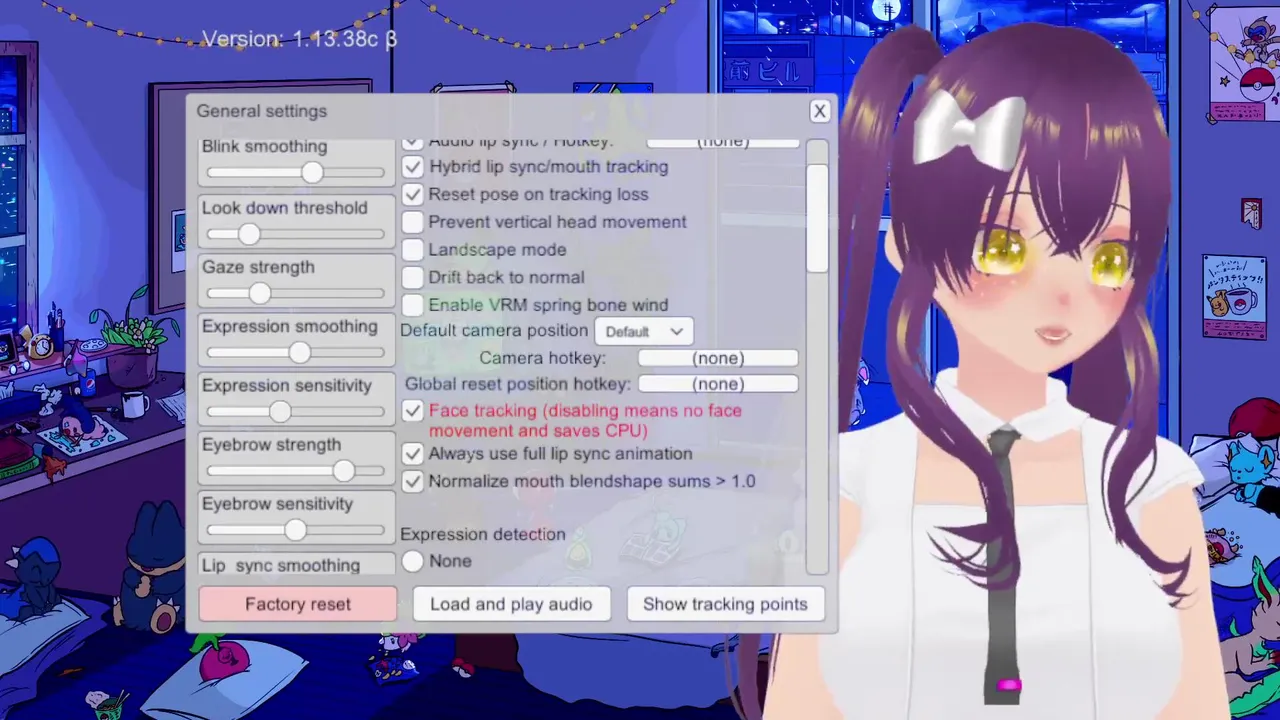Image resolution: width=1280 pixels, height=720 pixels.
Task: Adjust the Eyebrow sensitivity slider
Action: point(296,530)
